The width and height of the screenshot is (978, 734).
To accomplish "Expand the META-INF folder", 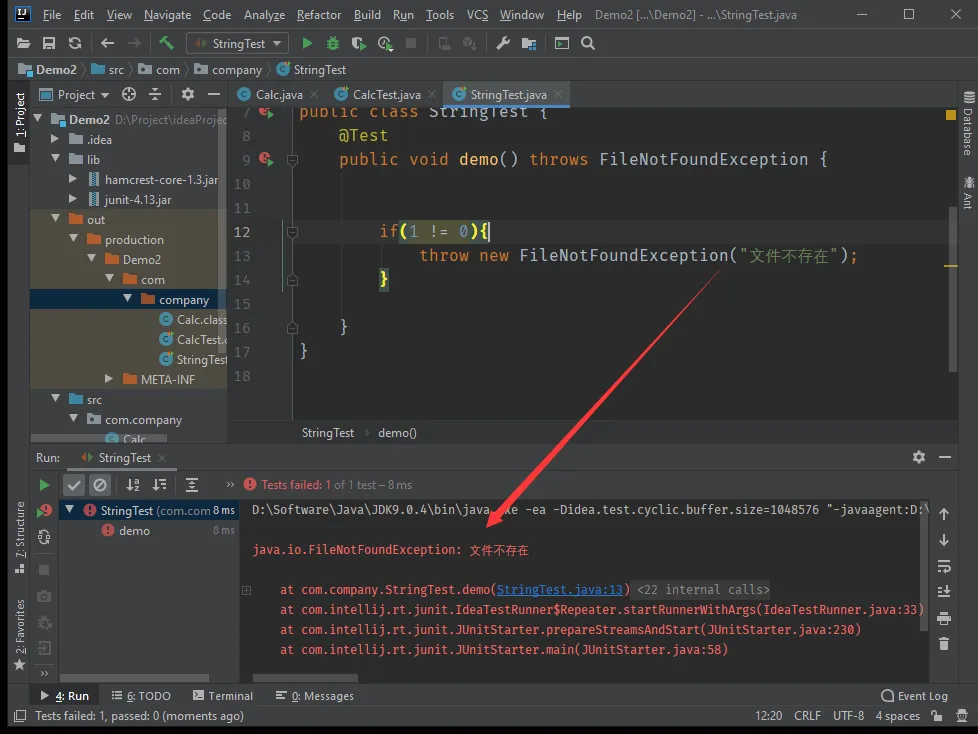I will click(110, 379).
